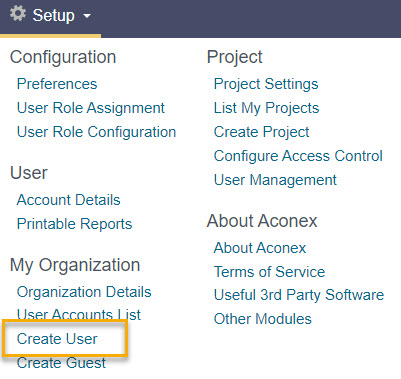The image size is (401, 379).
Task: Open Configure Access Control
Action: coord(298,156)
